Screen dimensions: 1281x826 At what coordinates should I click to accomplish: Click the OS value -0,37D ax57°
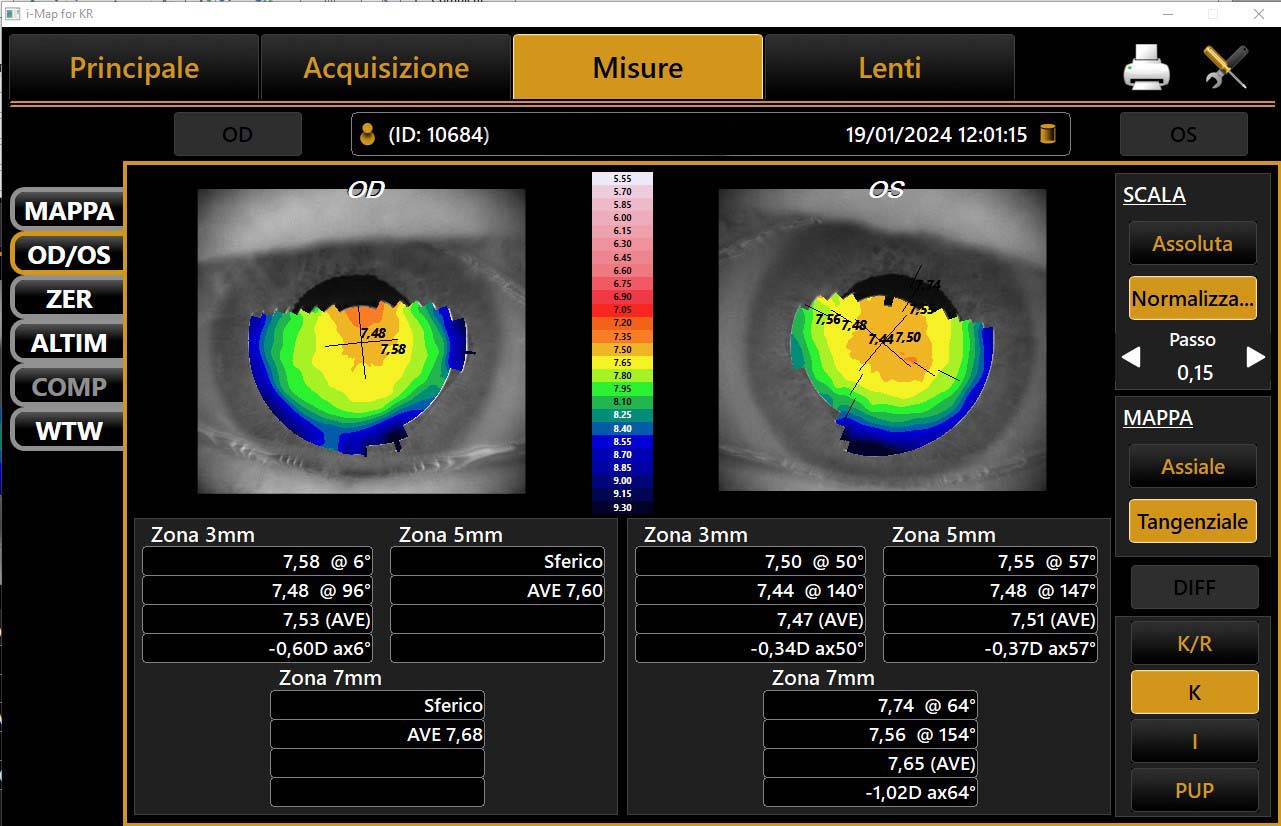(991, 649)
